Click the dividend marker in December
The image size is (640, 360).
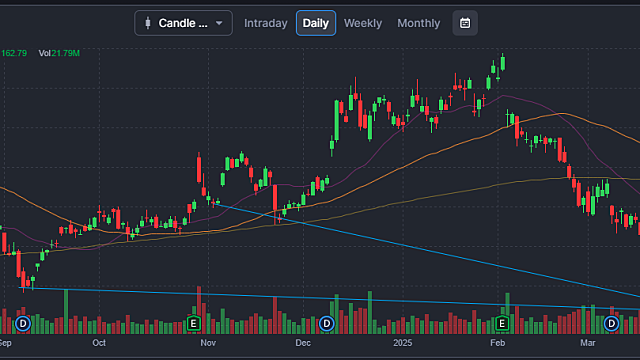pos(327,324)
